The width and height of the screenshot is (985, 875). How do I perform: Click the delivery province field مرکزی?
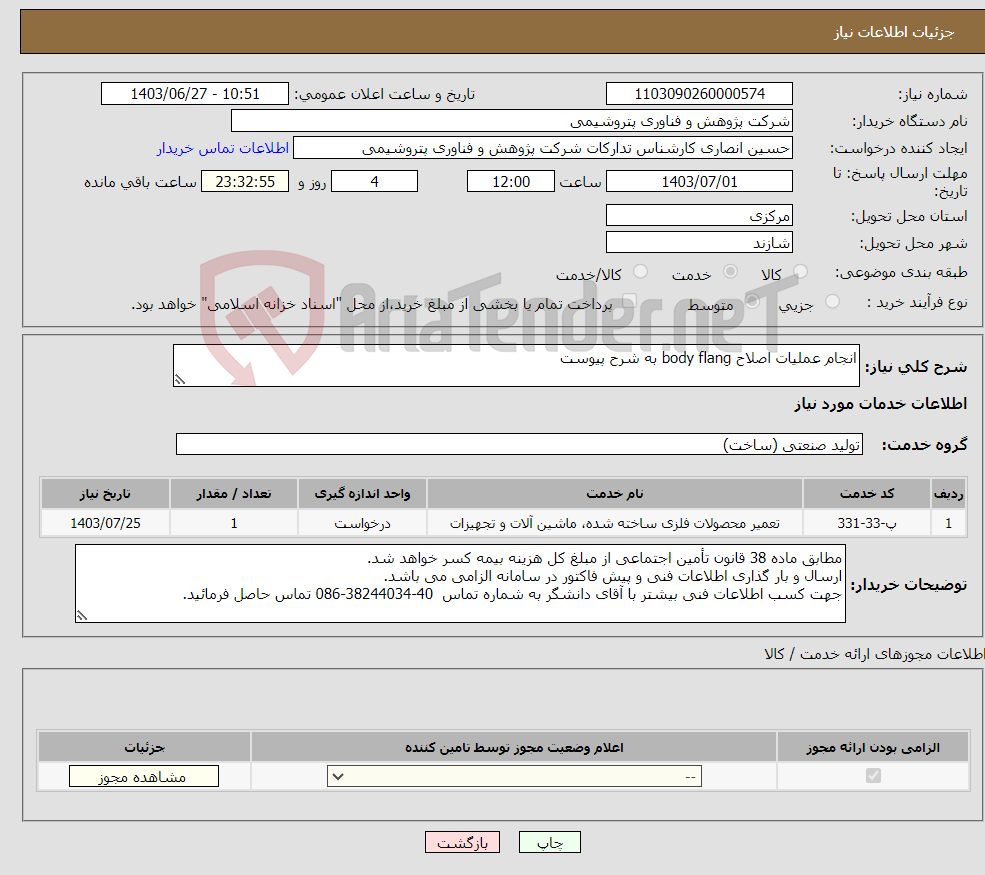699,215
